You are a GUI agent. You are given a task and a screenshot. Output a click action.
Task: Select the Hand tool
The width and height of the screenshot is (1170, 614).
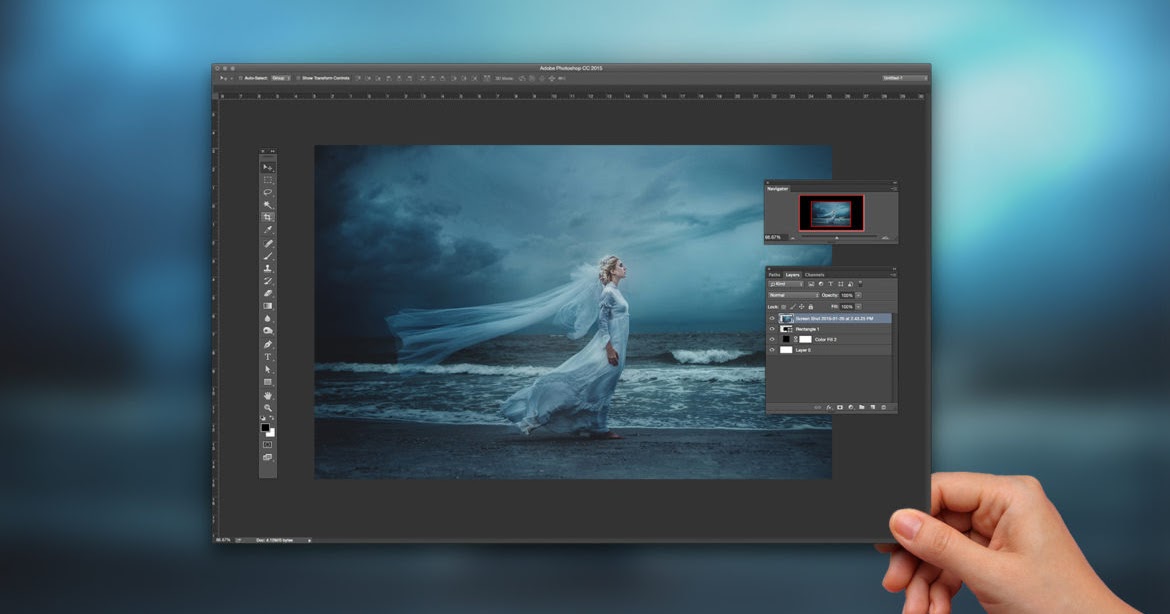266,396
